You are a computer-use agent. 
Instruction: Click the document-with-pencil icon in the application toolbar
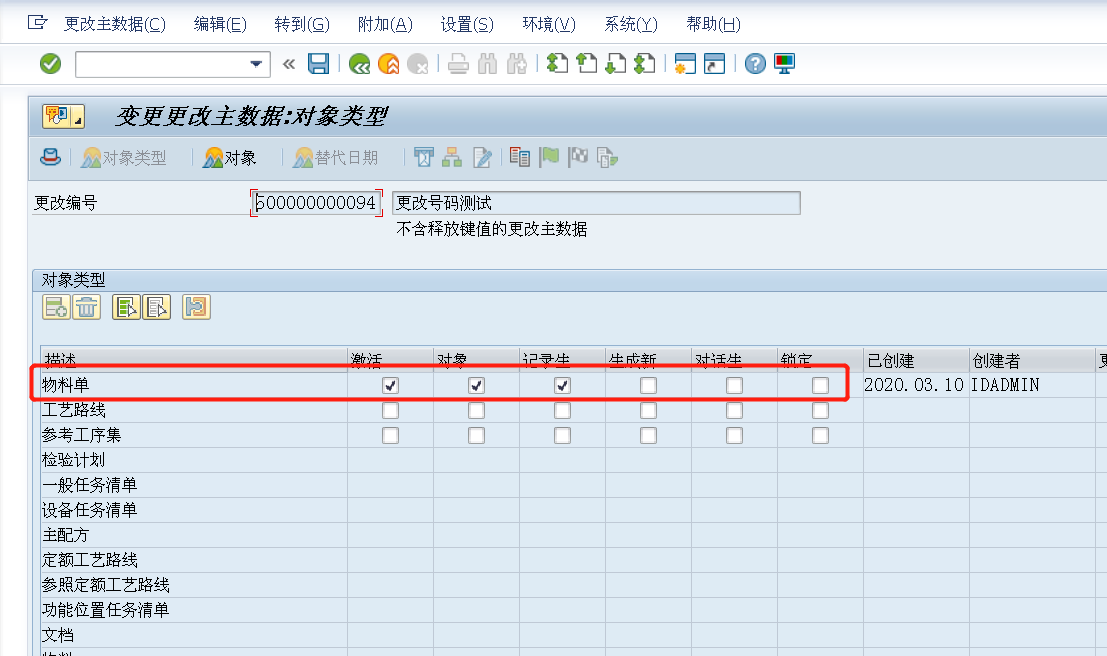[482, 157]
